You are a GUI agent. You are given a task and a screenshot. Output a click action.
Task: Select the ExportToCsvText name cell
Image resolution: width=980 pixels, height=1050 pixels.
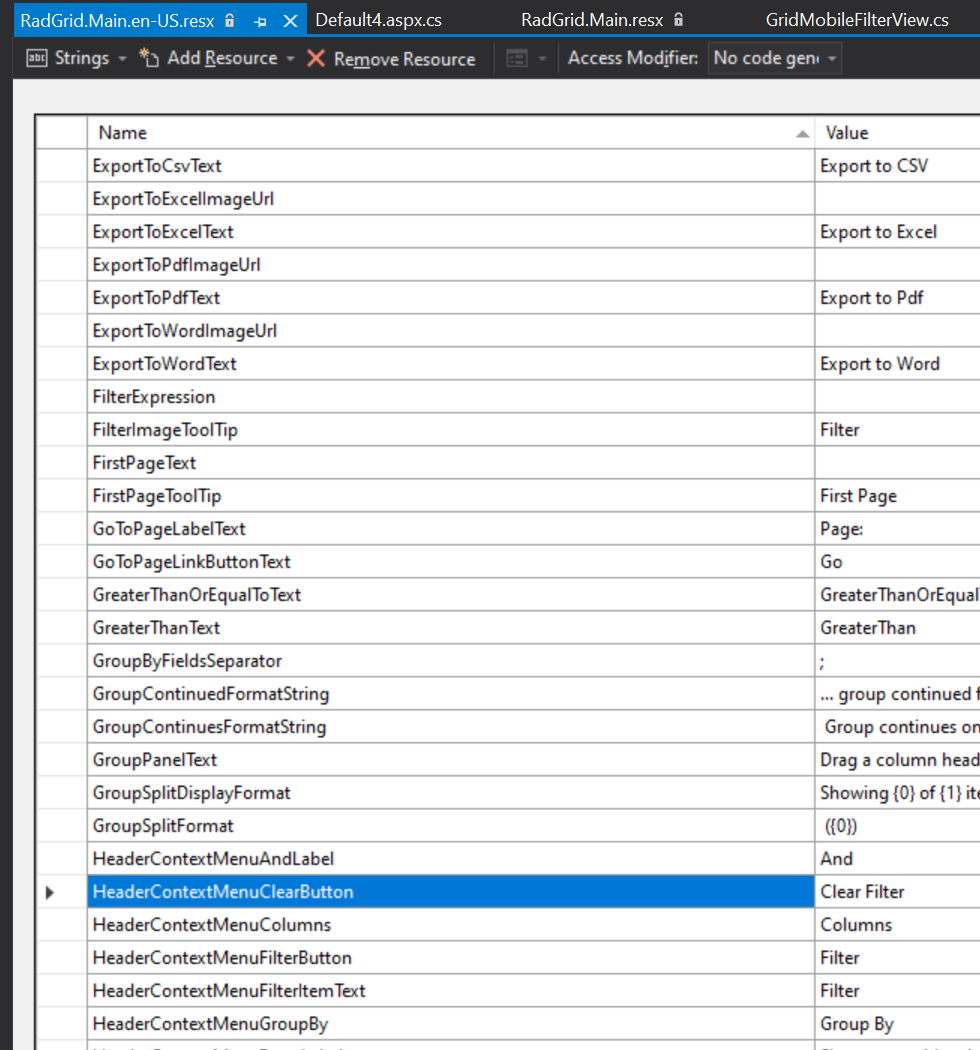(x=451, y=165)
